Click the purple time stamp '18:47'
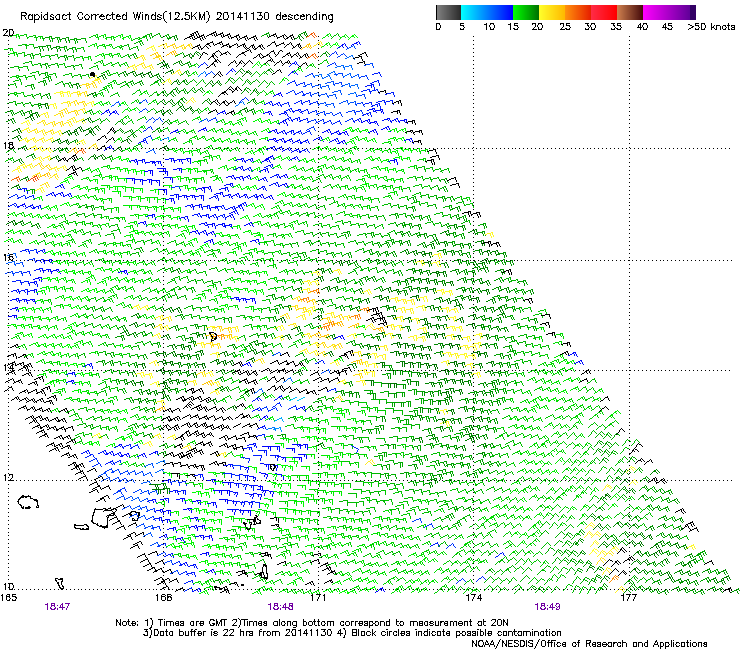Screen dimensions: 740x650 [x=57, y=607]
